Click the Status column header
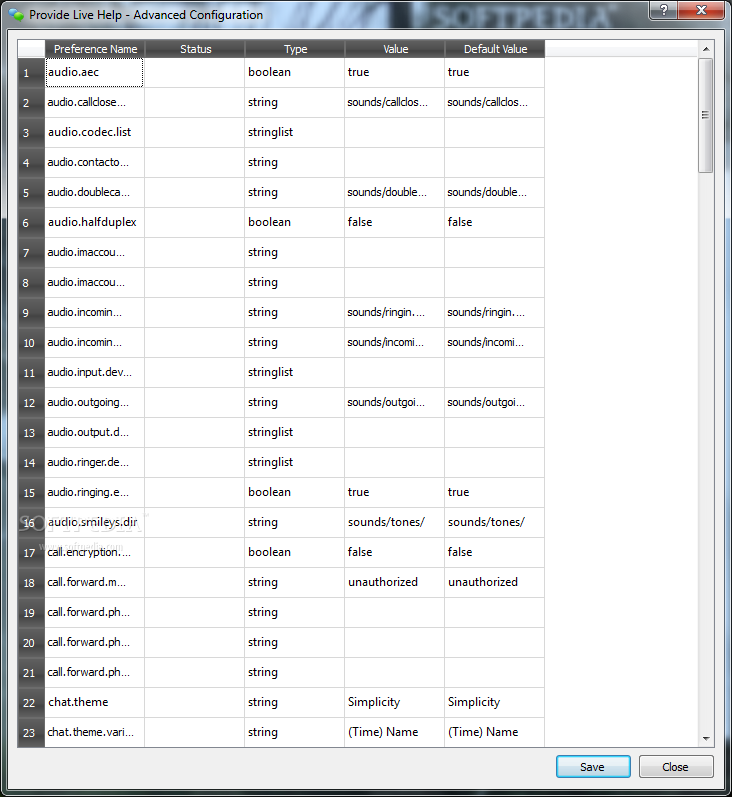732x797 pixels. pos(195,49)
